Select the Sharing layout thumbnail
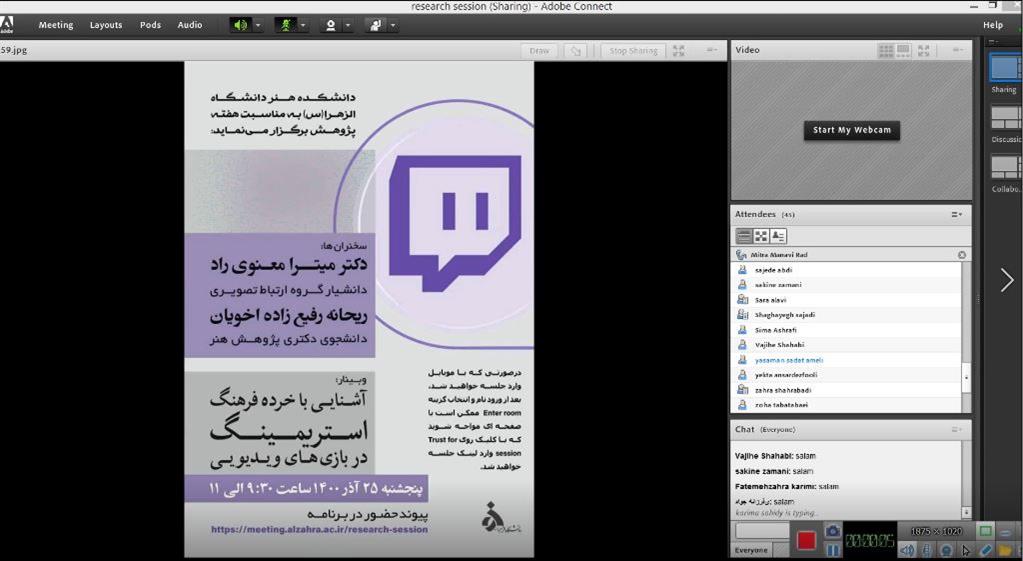 pyautogui.click(x=1005, y=67)
